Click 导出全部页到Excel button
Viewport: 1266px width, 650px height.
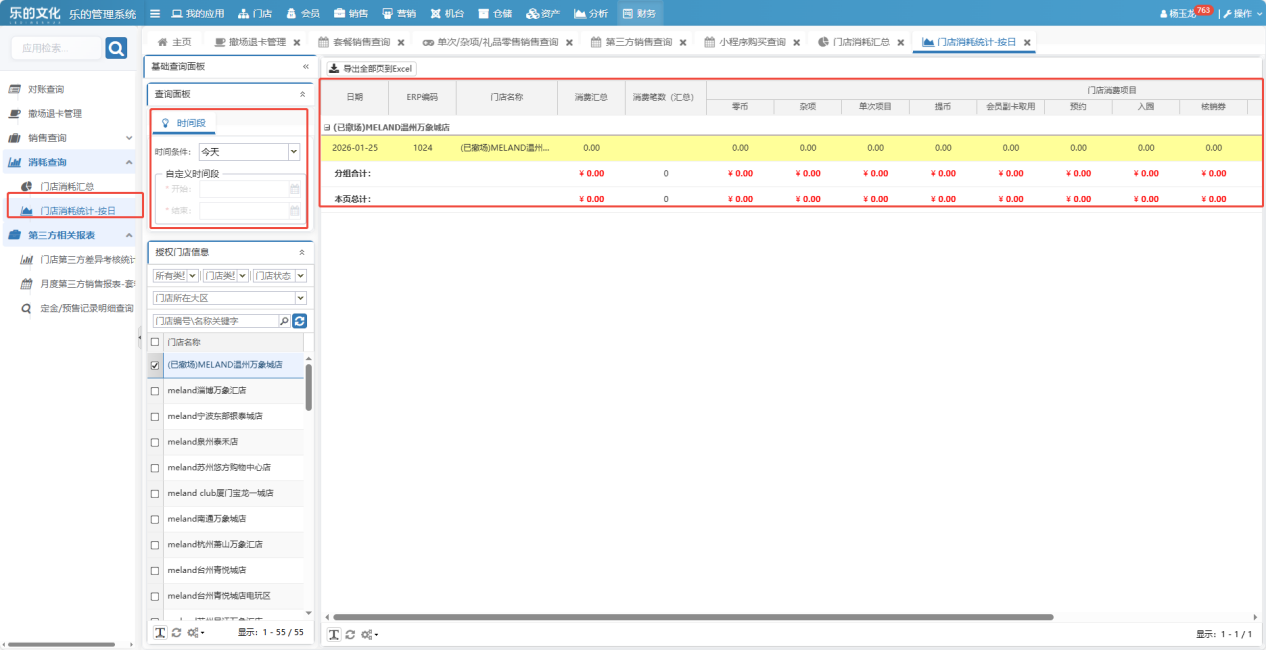(x=370, y=69)
